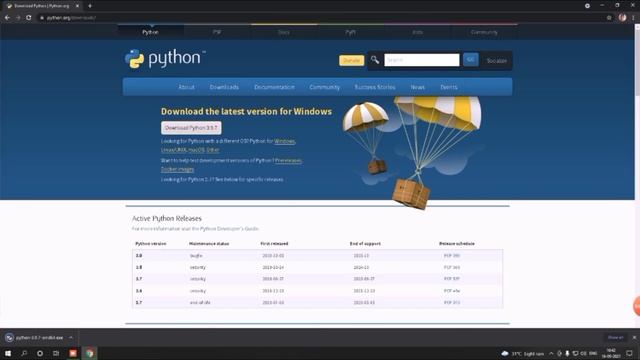Select the Python tab in the top bar

tap(150, 32)
